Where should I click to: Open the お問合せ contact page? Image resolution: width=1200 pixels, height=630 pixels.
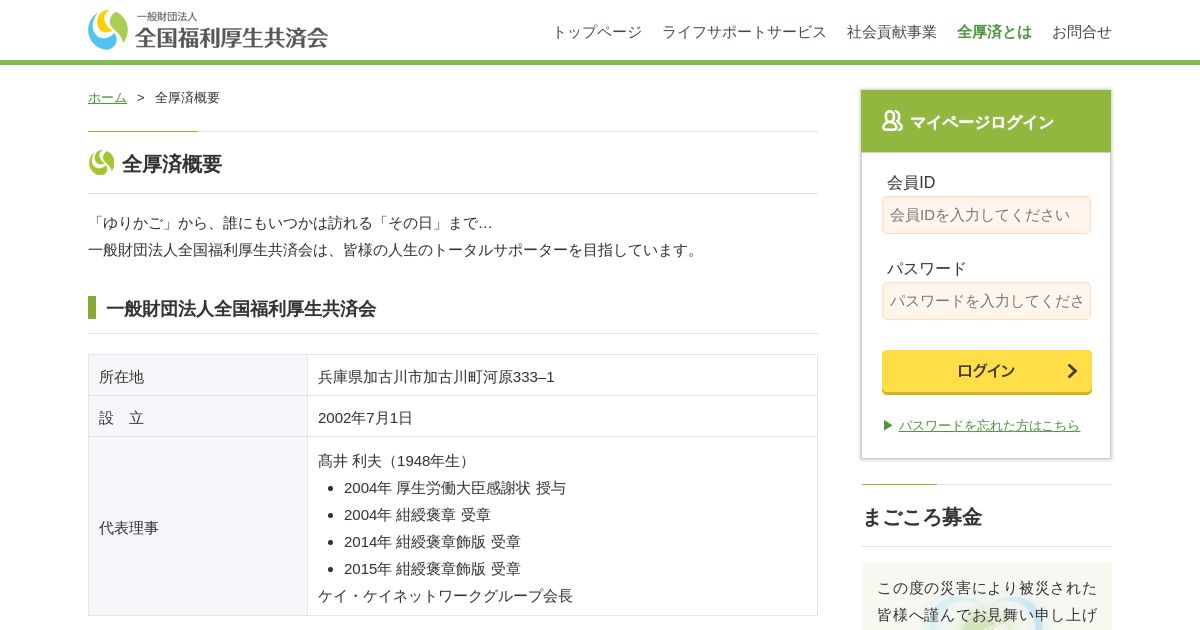point(1082,32)
